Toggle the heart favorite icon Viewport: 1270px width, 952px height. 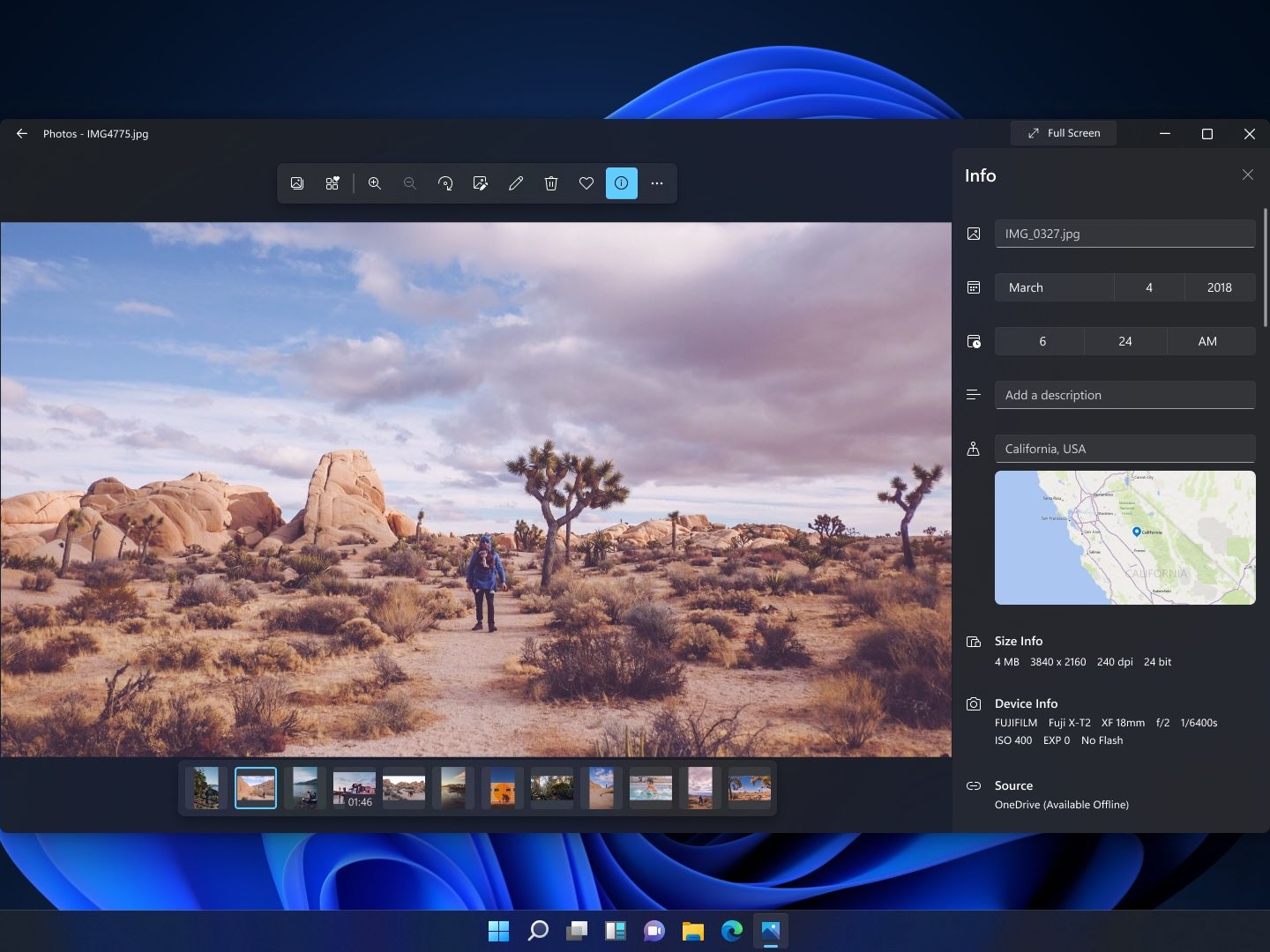pyautogui.click(x=586, y=183)
